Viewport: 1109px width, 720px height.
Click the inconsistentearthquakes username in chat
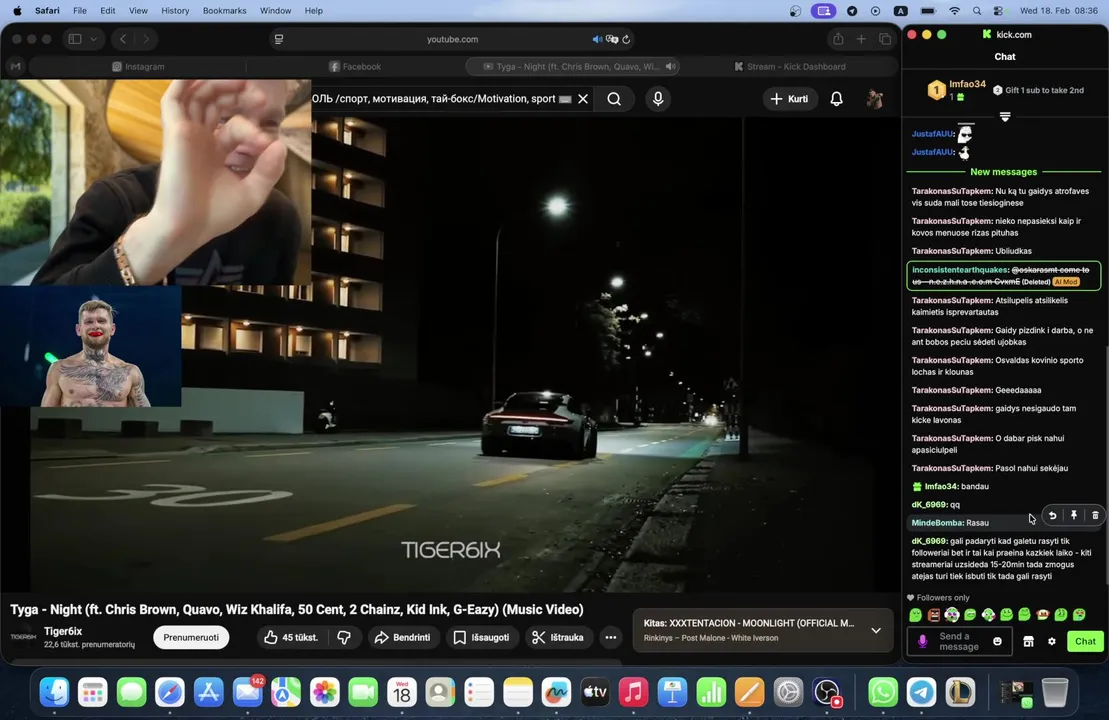960,269
